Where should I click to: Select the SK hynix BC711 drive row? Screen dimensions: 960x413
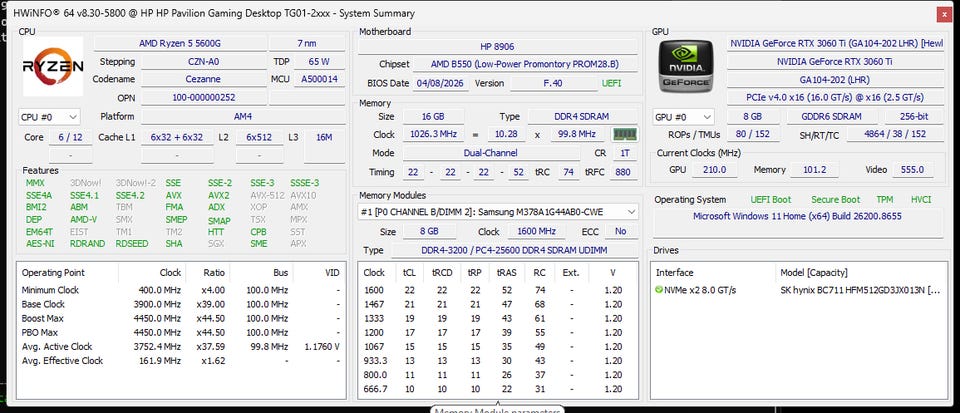pos(798,290)
